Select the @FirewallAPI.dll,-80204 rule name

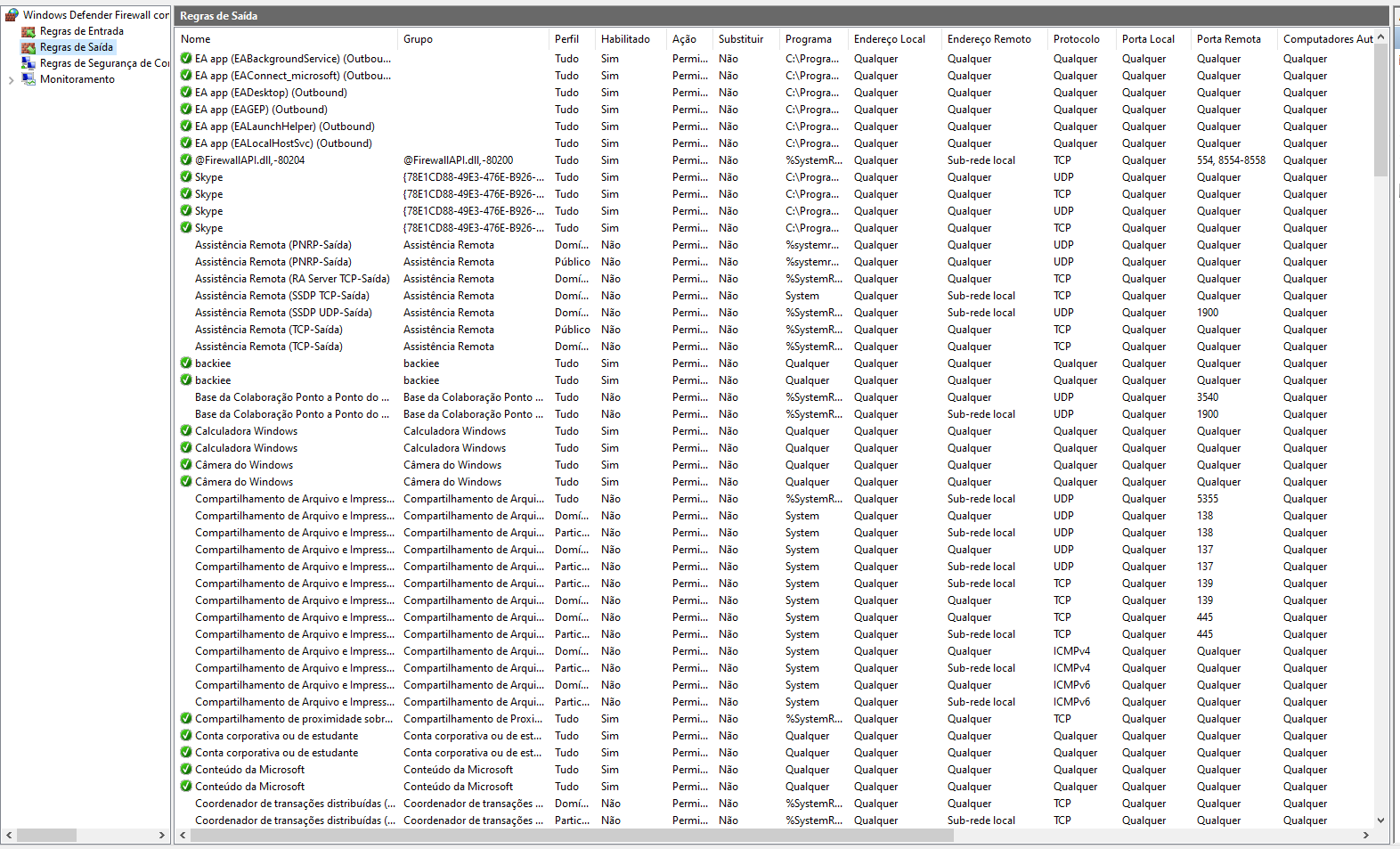tap(249, 160)
